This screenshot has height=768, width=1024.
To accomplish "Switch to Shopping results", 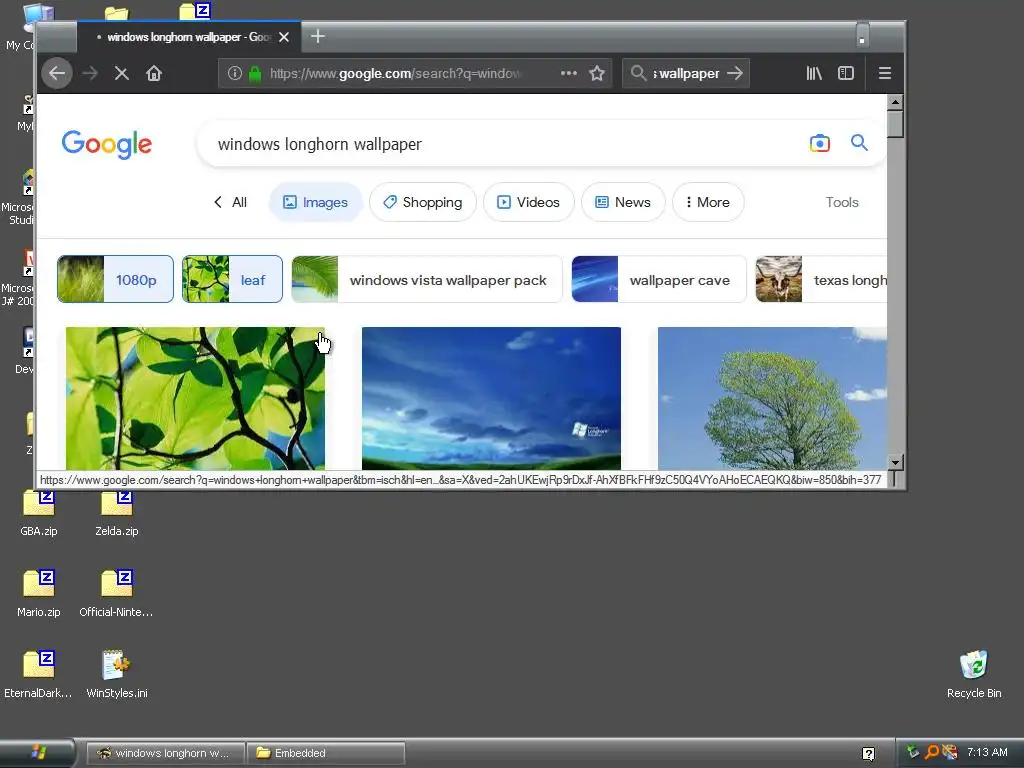I will pos(423,202).
